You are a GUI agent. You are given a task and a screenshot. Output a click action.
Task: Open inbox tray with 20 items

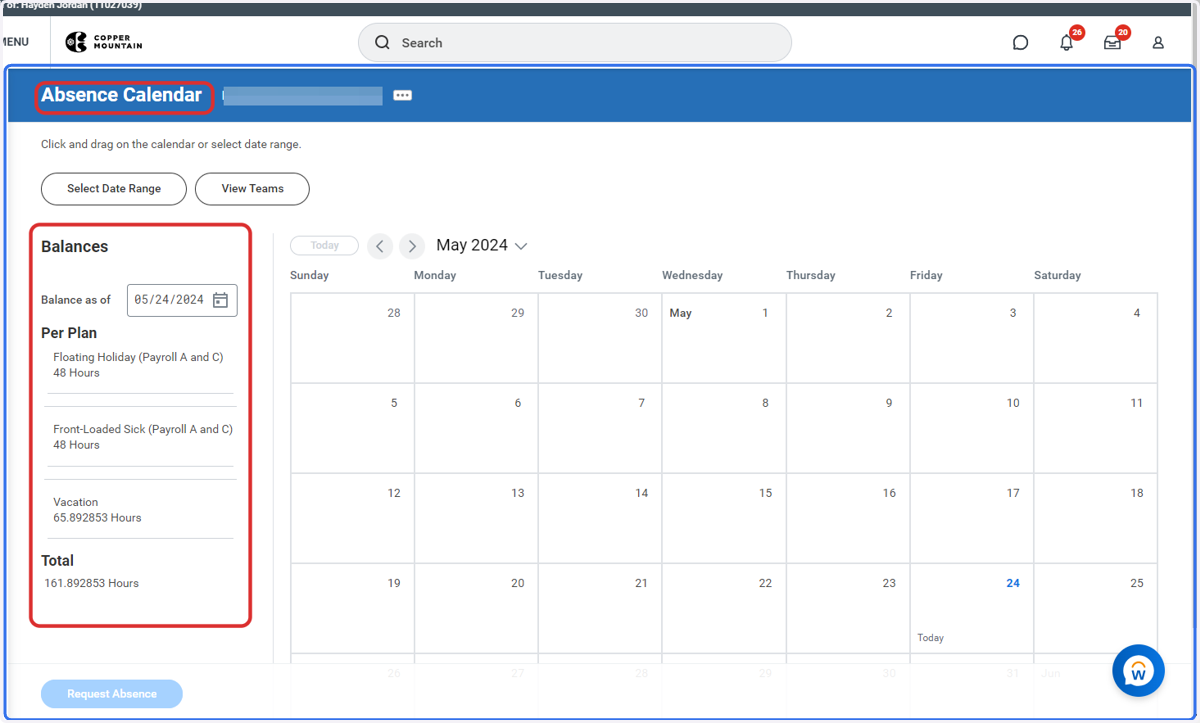click(1112, 43)
